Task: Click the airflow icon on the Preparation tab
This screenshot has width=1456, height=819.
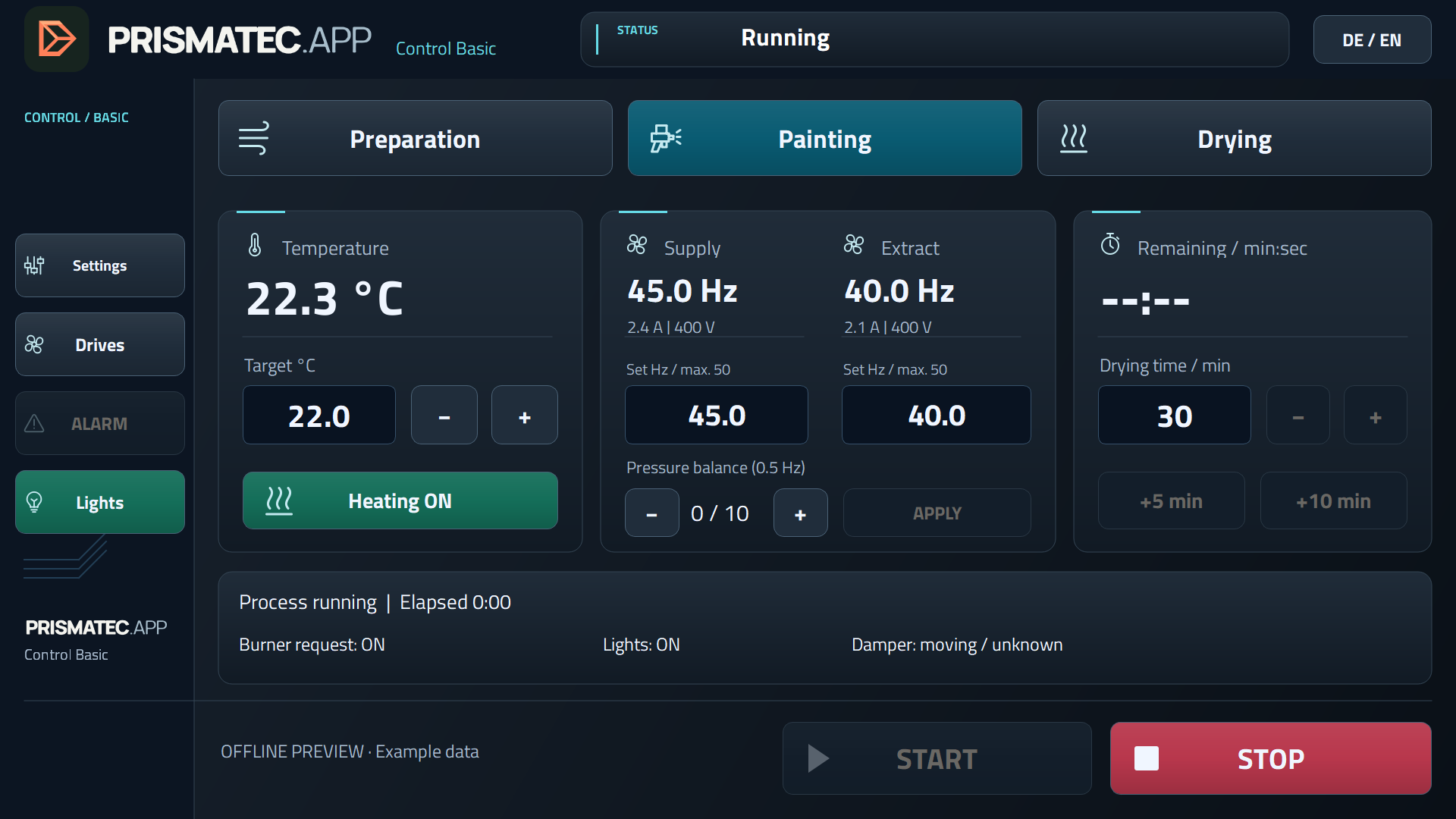Action: click(254, 138)
